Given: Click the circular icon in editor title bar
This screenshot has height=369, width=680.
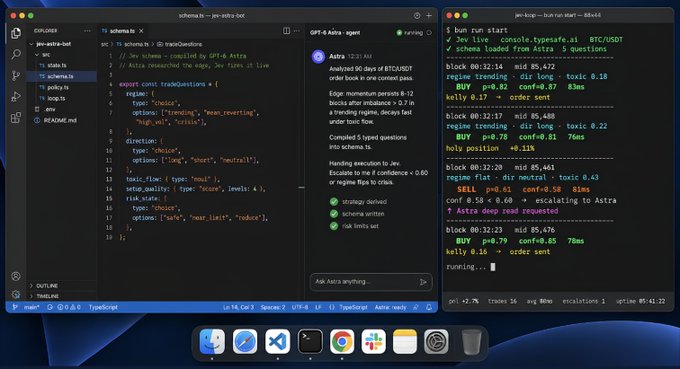Looking at the screenshot, I should 417,16.
